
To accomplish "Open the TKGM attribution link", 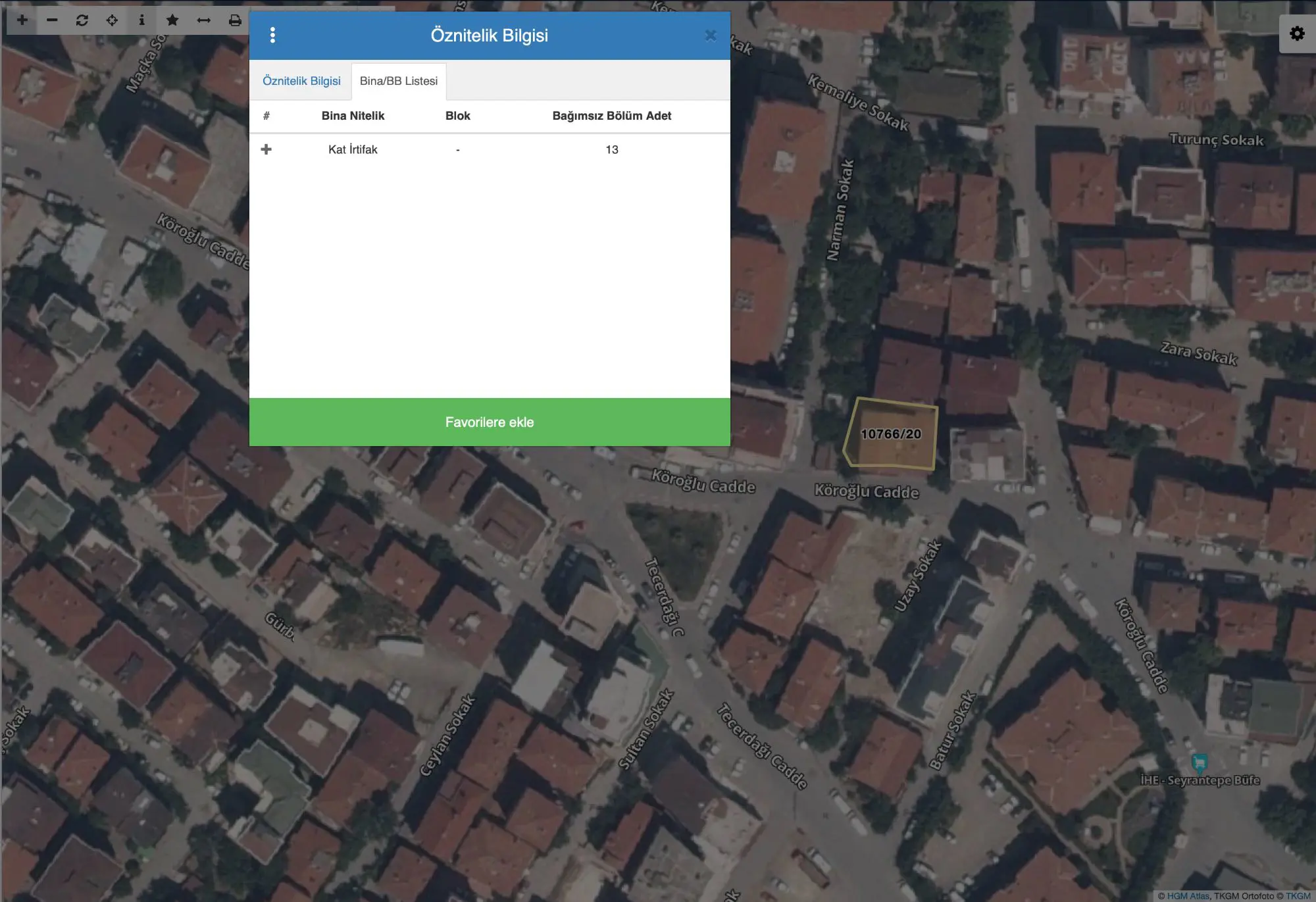I will pyautogui.click(x=1298, y=895).
